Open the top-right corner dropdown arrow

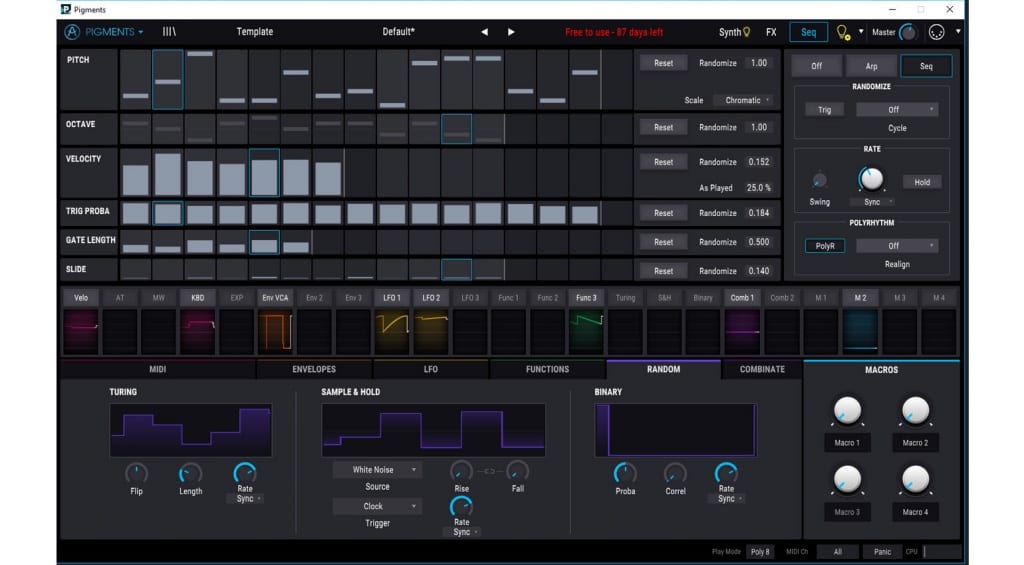957,31
